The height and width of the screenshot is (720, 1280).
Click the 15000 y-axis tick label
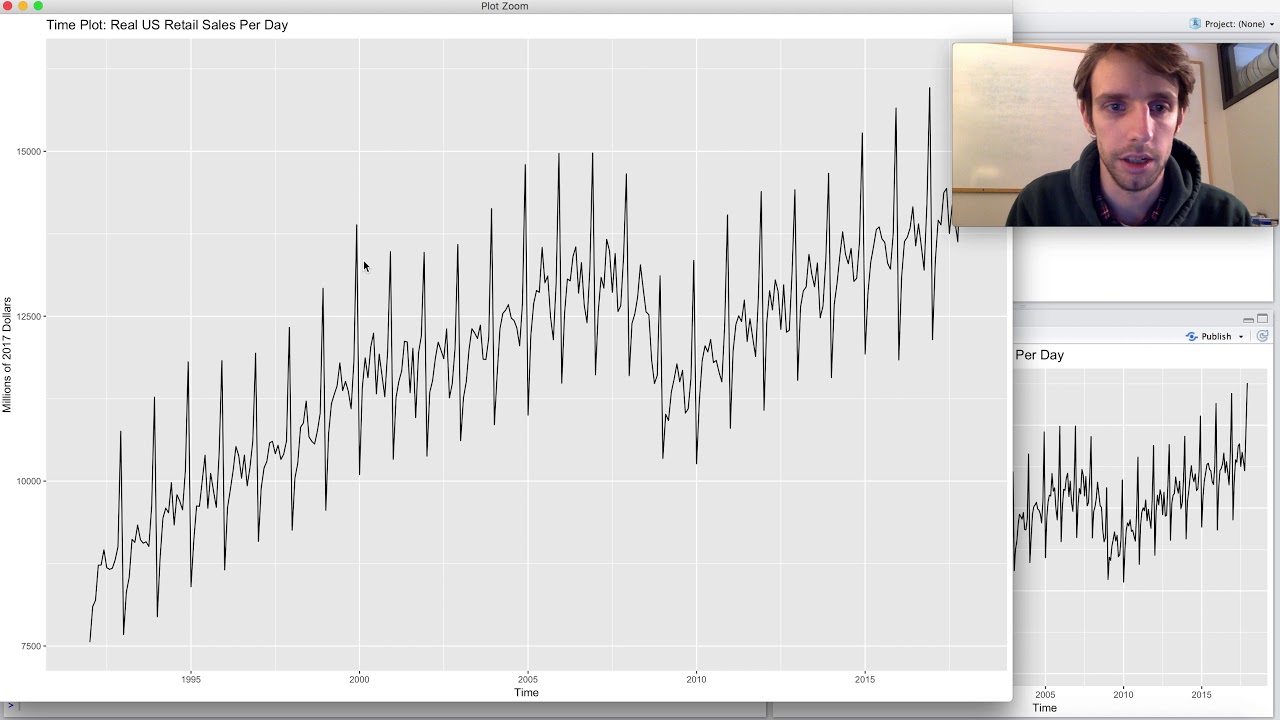[x=29, y=152]
